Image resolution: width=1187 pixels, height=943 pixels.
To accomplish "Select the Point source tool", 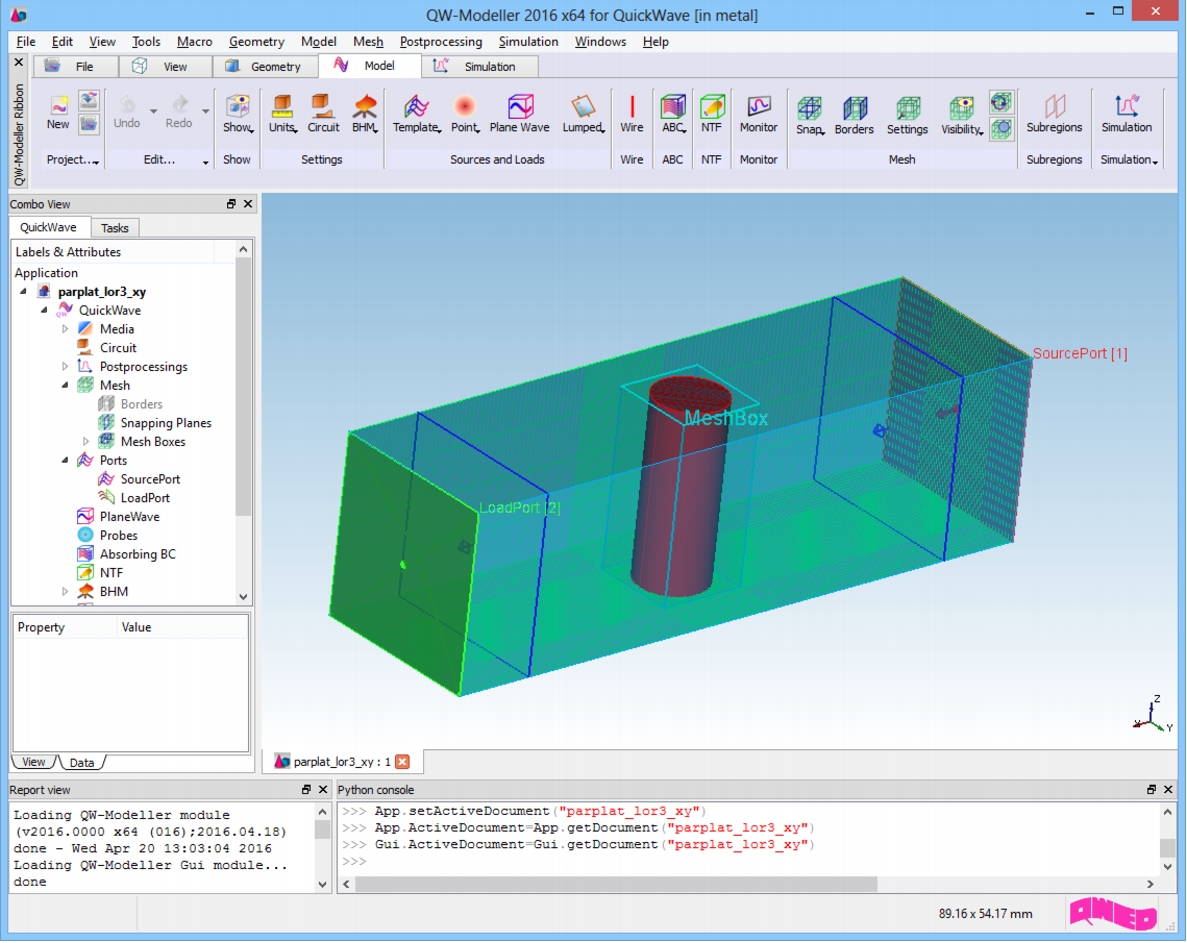I will 465,114.
